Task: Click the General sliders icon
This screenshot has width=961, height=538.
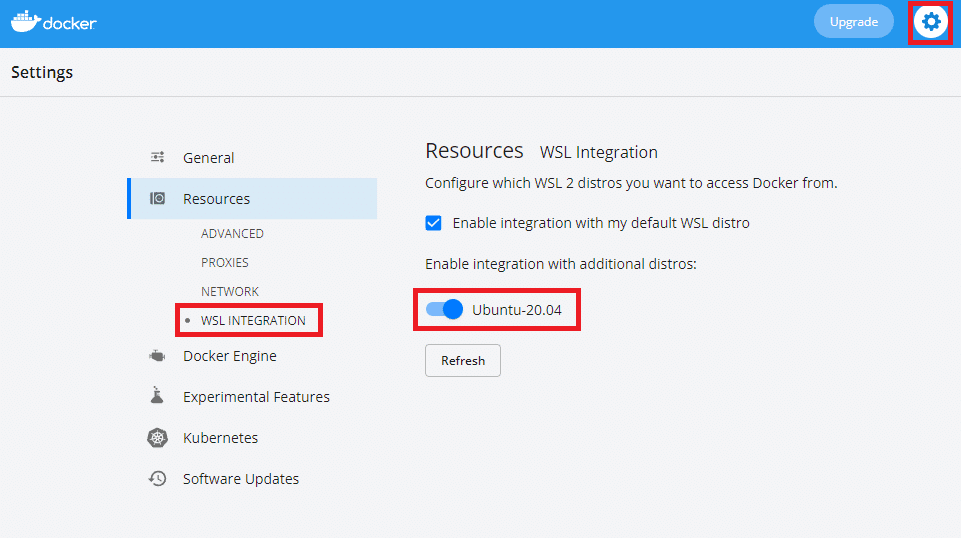Action: coord(158,157)
